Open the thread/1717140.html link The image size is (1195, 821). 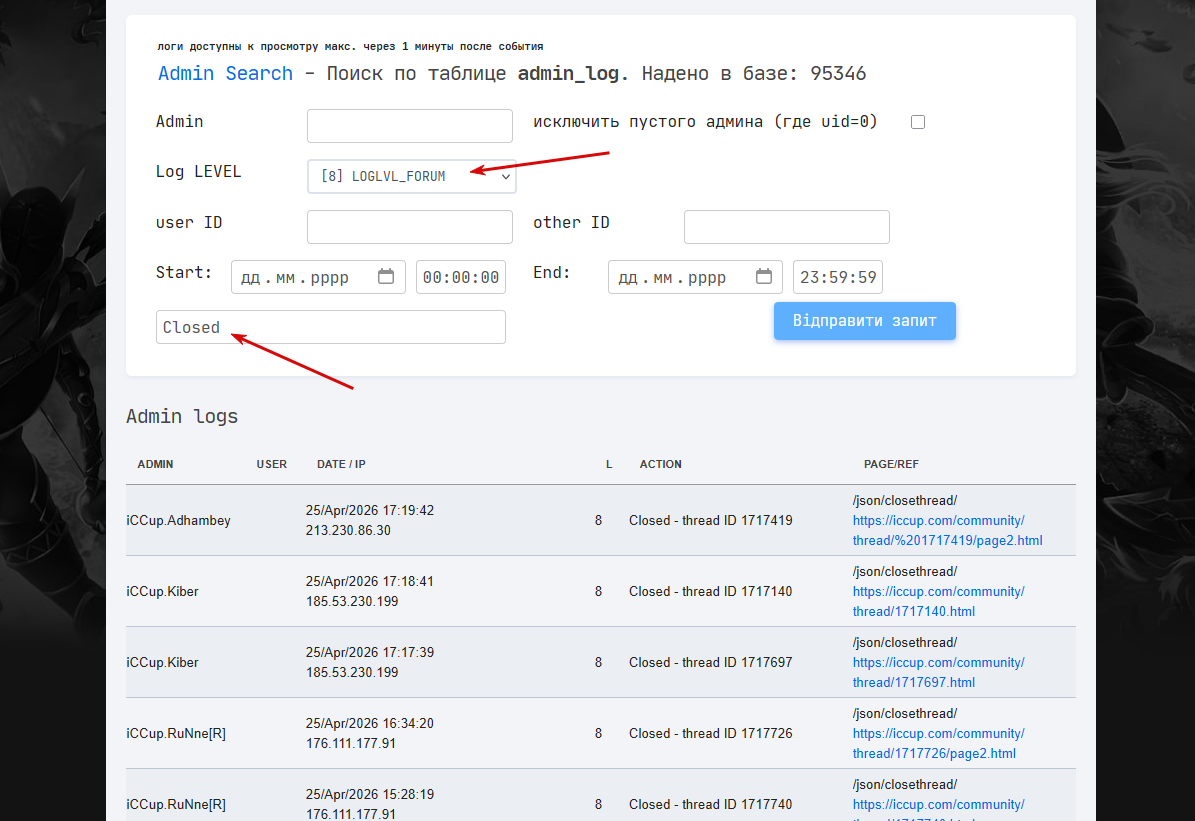938,601
